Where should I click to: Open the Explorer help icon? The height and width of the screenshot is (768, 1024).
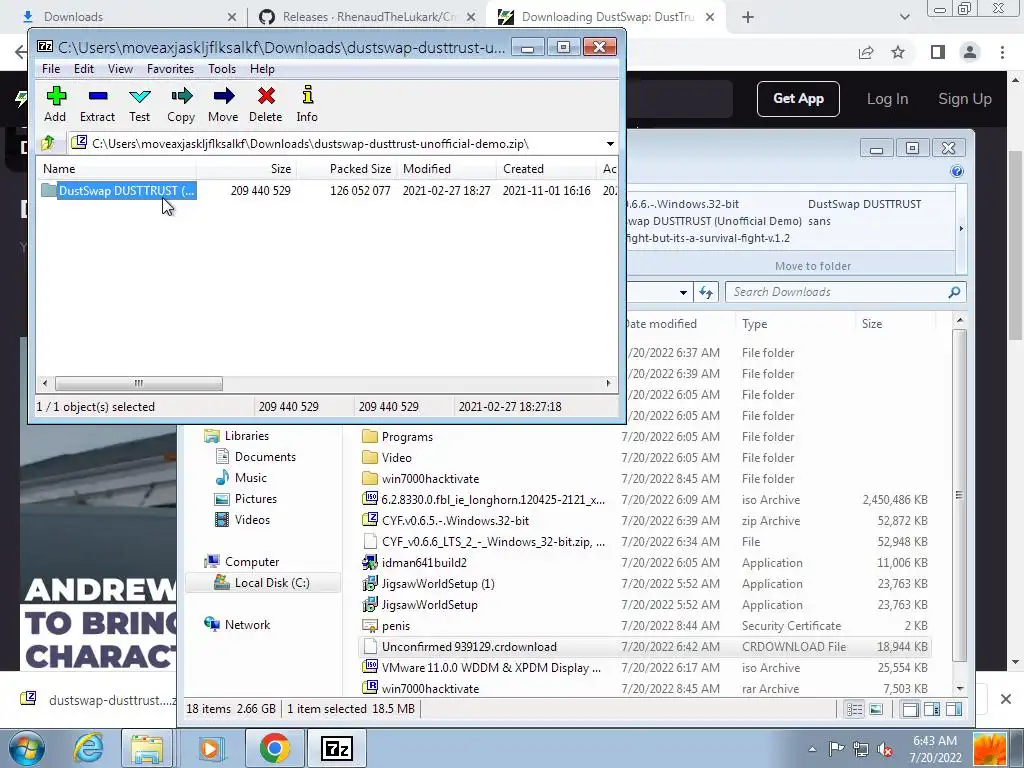[957, 171]
